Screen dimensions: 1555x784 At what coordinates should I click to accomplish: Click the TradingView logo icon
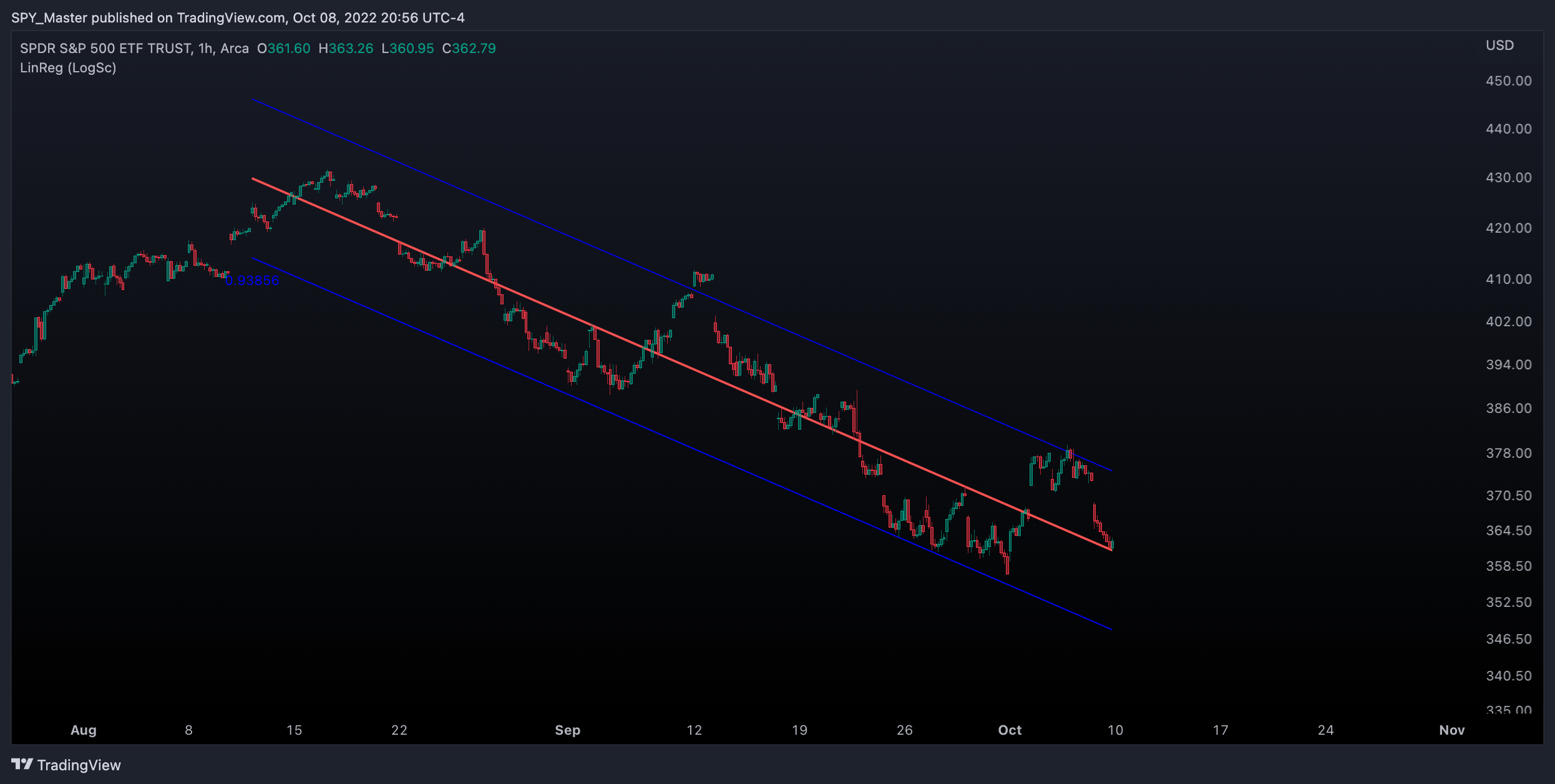click(22, 764)
